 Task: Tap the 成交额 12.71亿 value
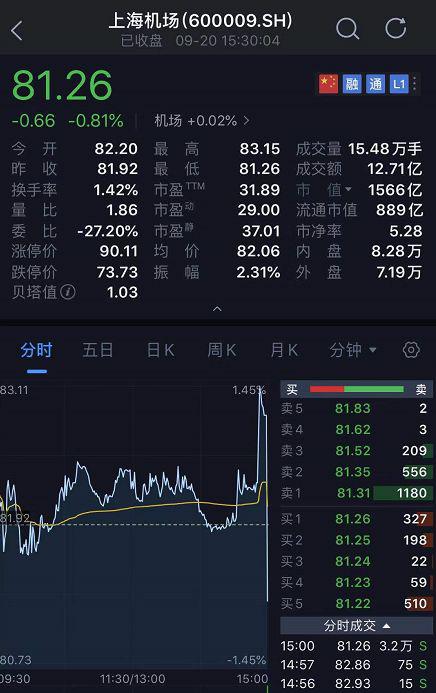tap(394, 168)
